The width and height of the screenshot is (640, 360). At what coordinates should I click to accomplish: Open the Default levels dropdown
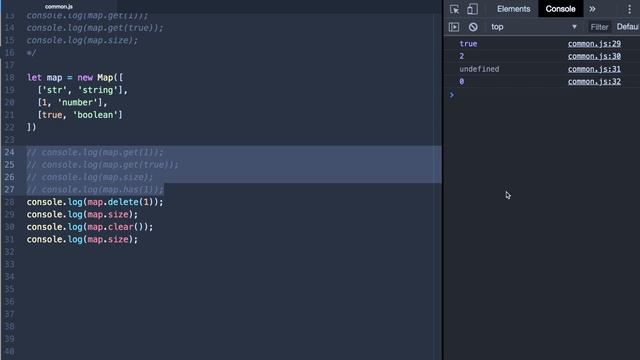pos(628,27)
